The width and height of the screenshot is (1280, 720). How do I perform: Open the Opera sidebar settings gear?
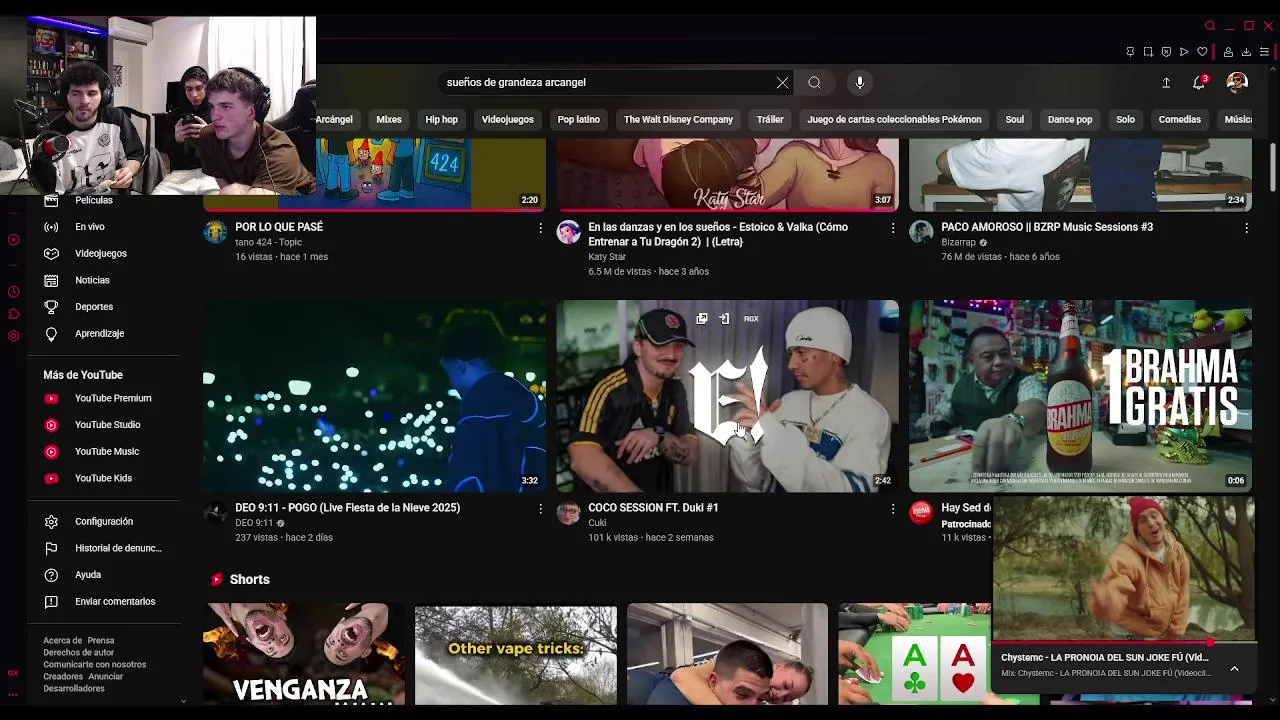click(x=13, y=336)
